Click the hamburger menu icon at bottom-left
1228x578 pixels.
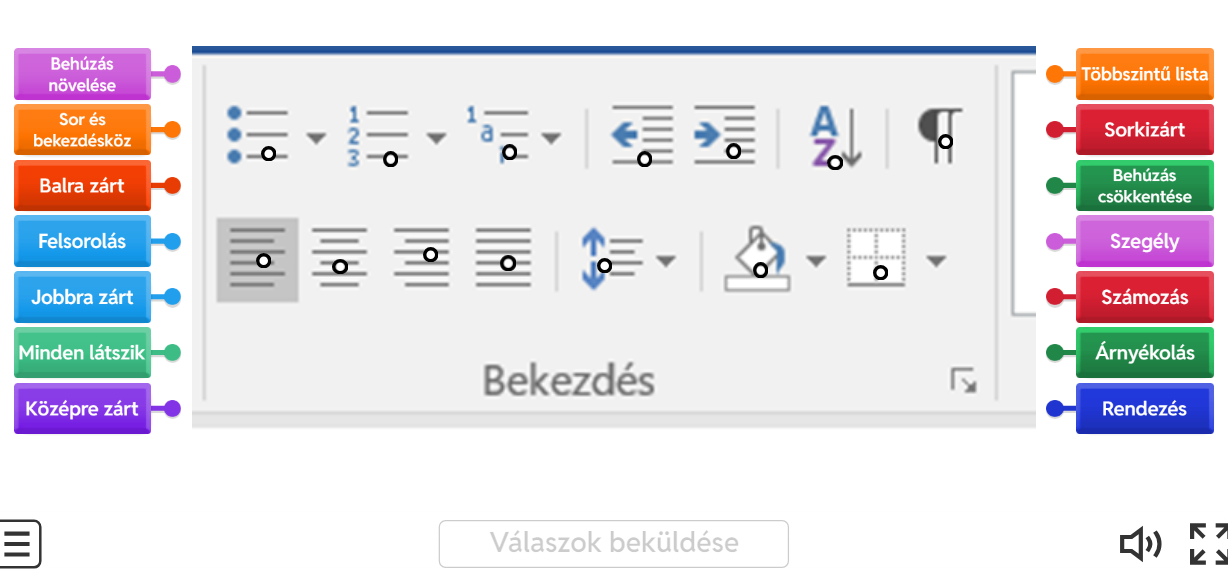point(19,544)
